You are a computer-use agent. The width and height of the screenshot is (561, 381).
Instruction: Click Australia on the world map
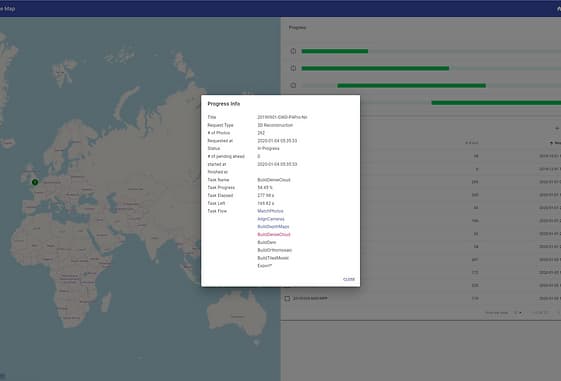(237, 315)
